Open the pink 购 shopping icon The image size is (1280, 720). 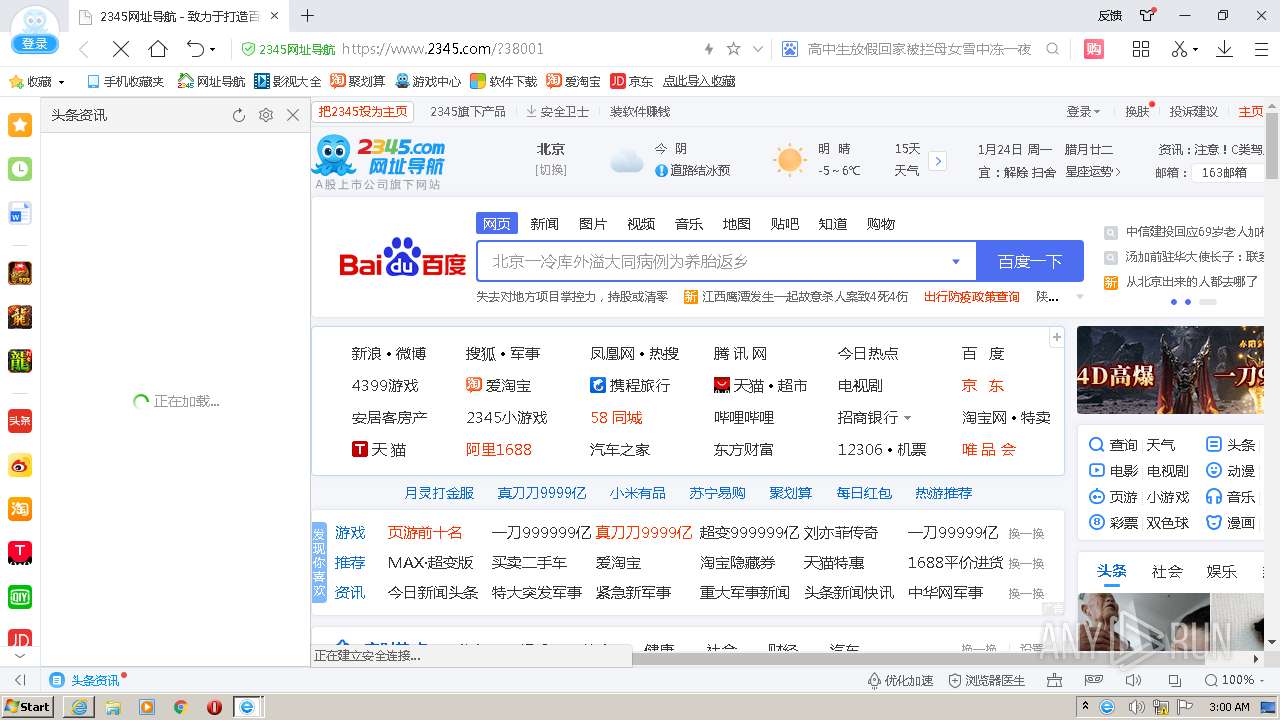click(x=1094, y=49)
